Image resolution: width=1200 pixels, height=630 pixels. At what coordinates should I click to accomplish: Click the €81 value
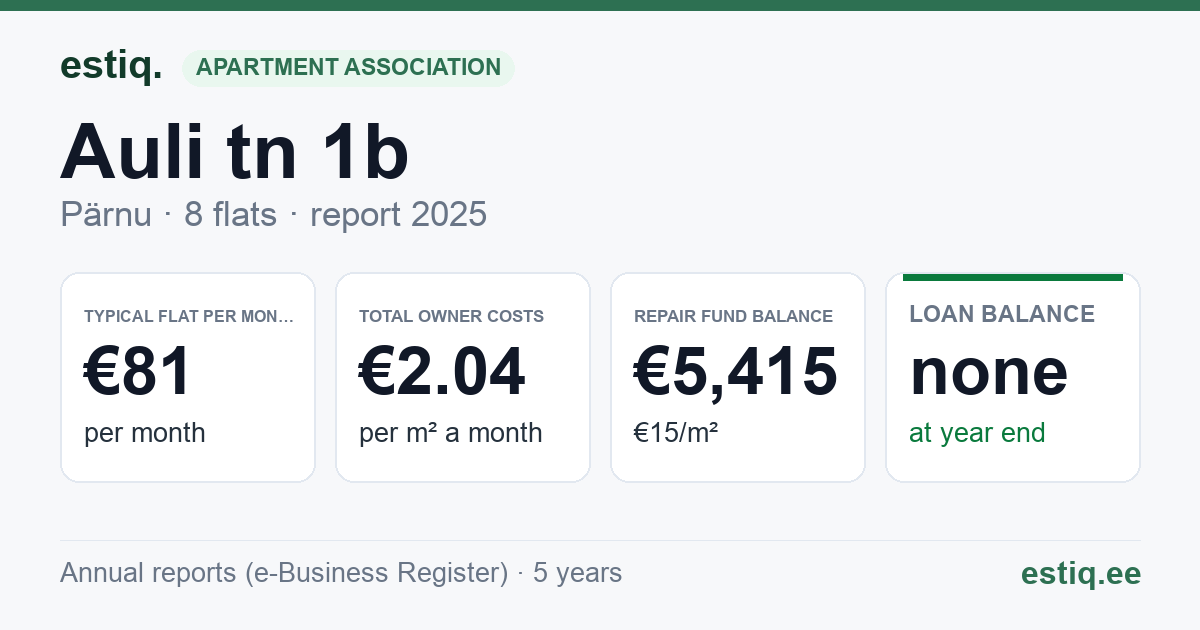click(x=138, y=372)
